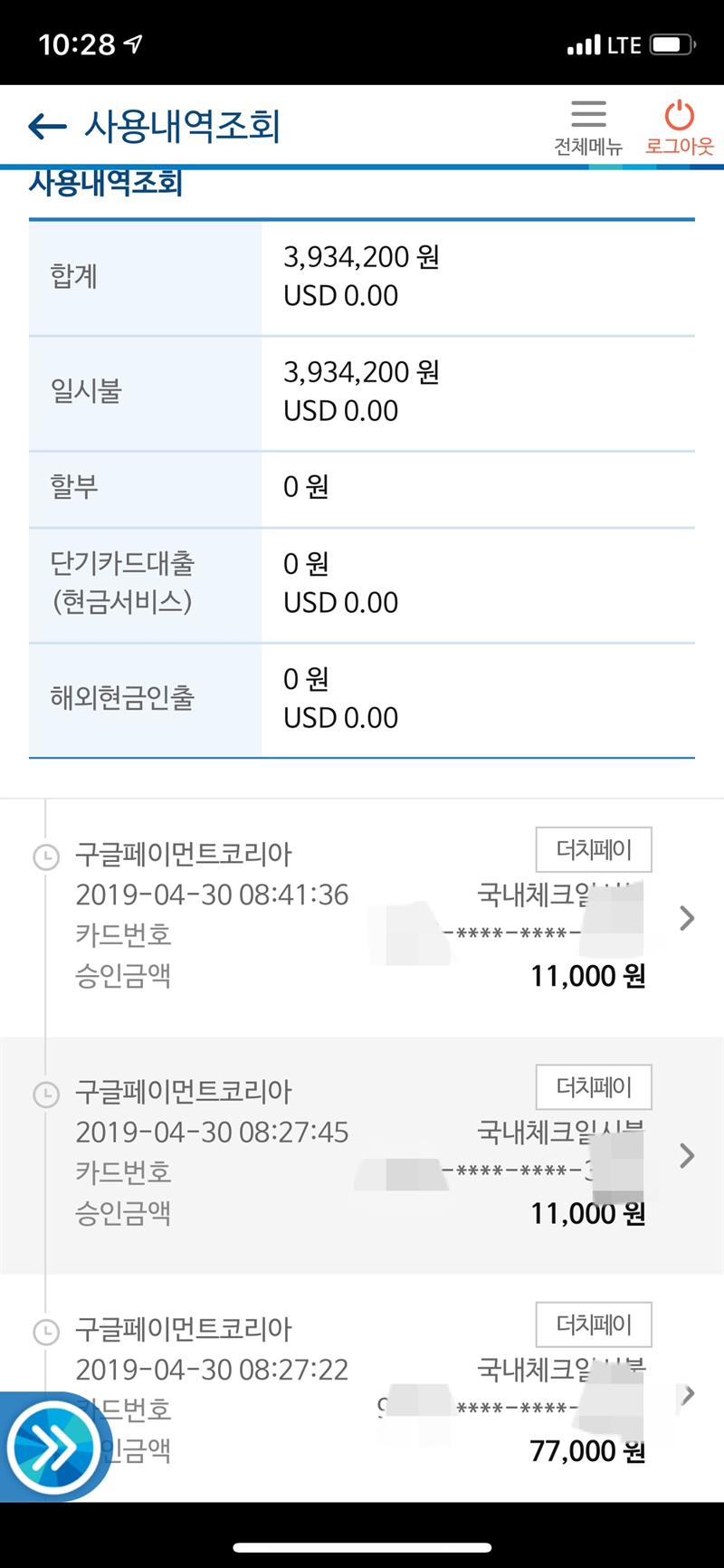Tap clock icon beside 08:27:45 transaction
The width and height of the screenshot is (724, 1568).
tap(45, 1094)
